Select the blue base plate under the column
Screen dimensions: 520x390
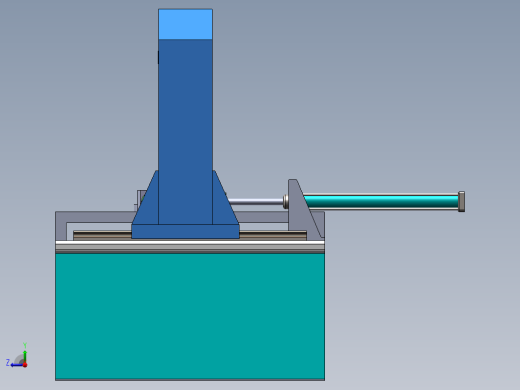[x=185, y=231]
